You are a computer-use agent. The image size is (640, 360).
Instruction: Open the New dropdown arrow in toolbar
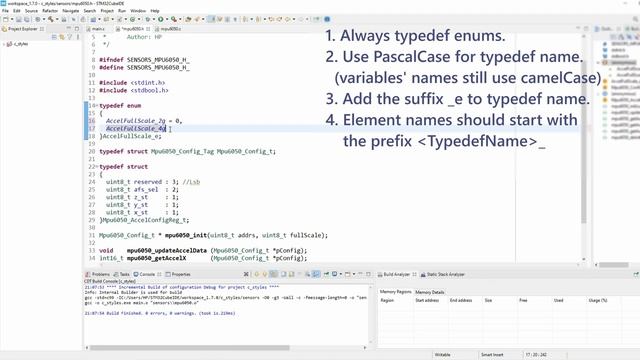[x=11, y=19]
